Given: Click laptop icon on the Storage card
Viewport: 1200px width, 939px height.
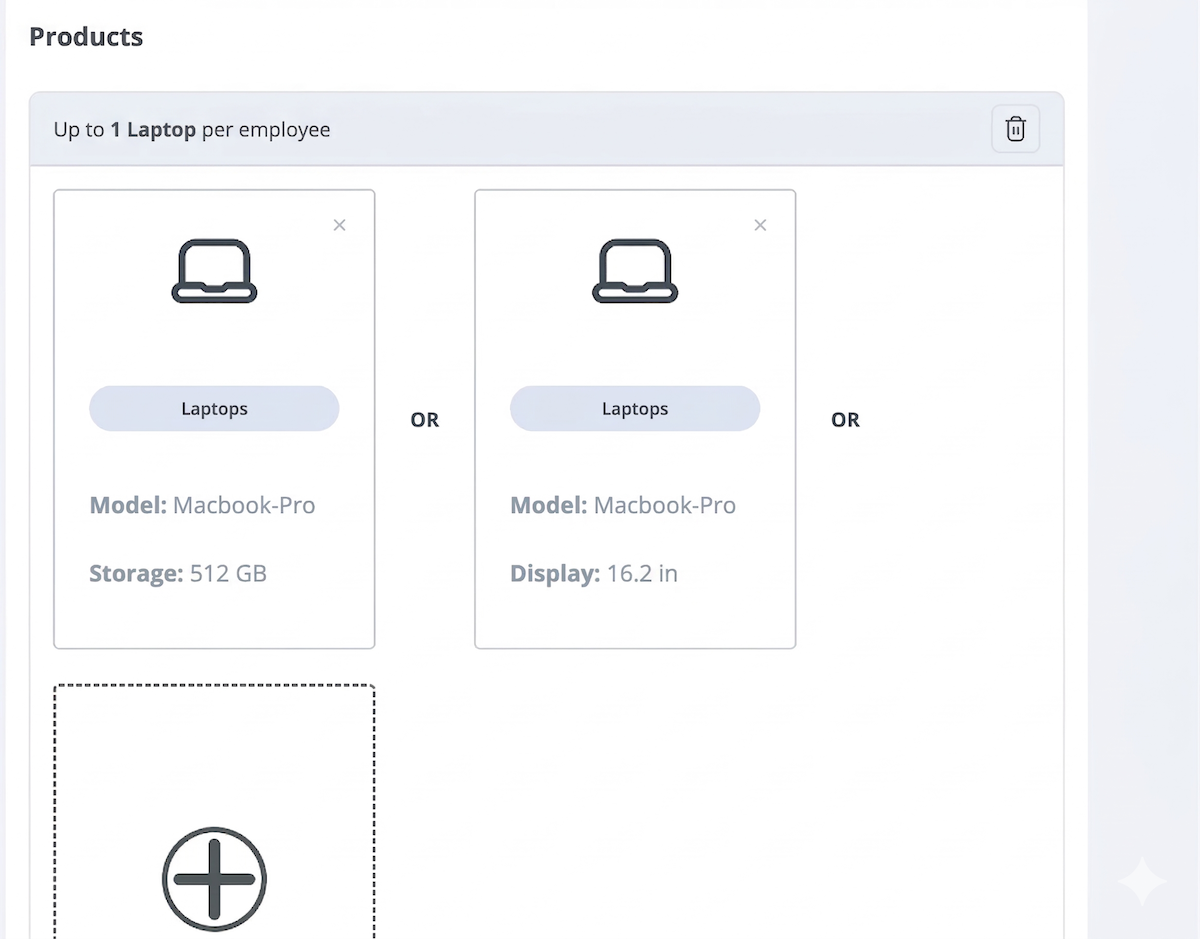Looking at the screenshot, I should point(214,270).
